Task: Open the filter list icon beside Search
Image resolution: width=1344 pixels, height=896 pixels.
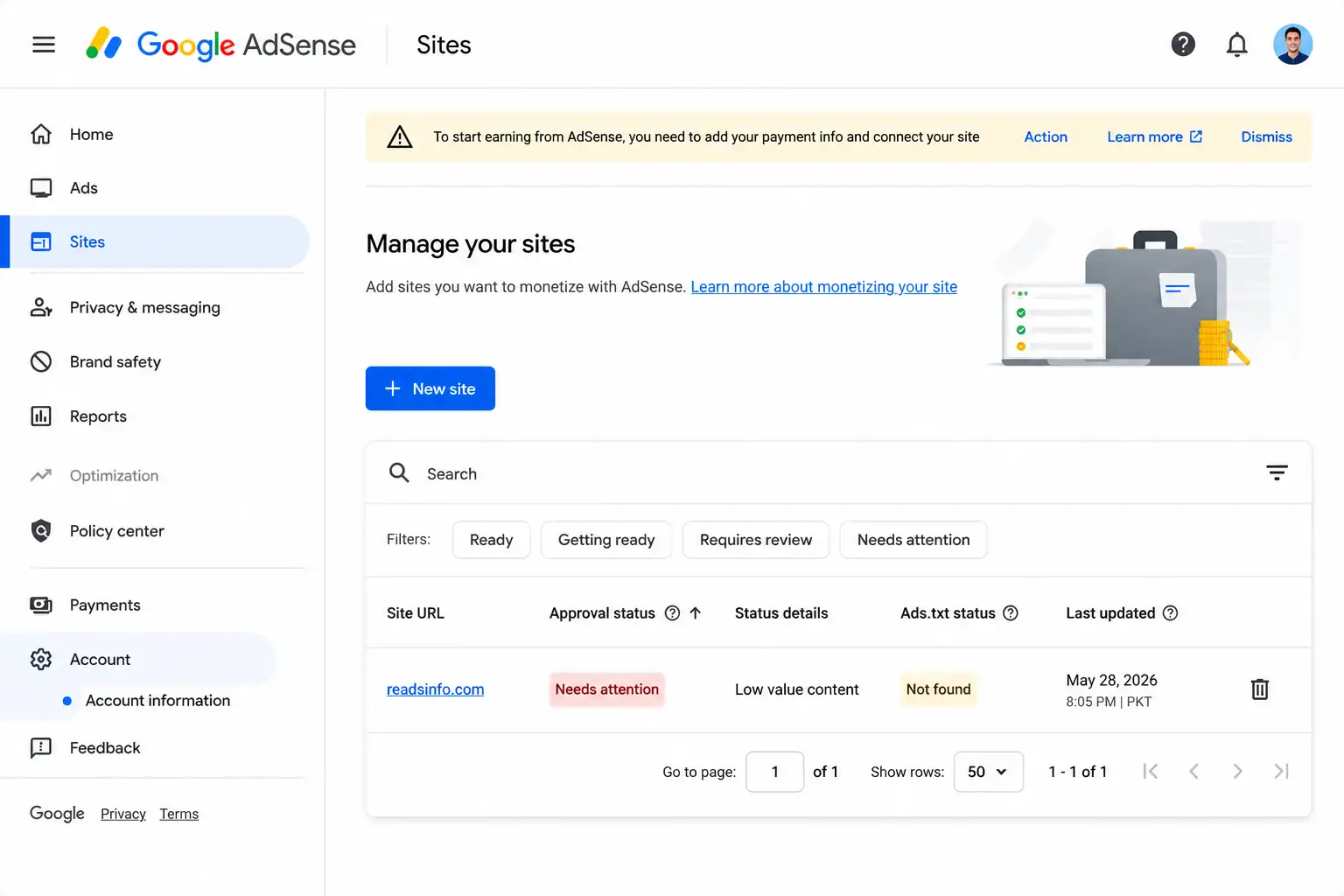Action: click(x=1277, y=472)
